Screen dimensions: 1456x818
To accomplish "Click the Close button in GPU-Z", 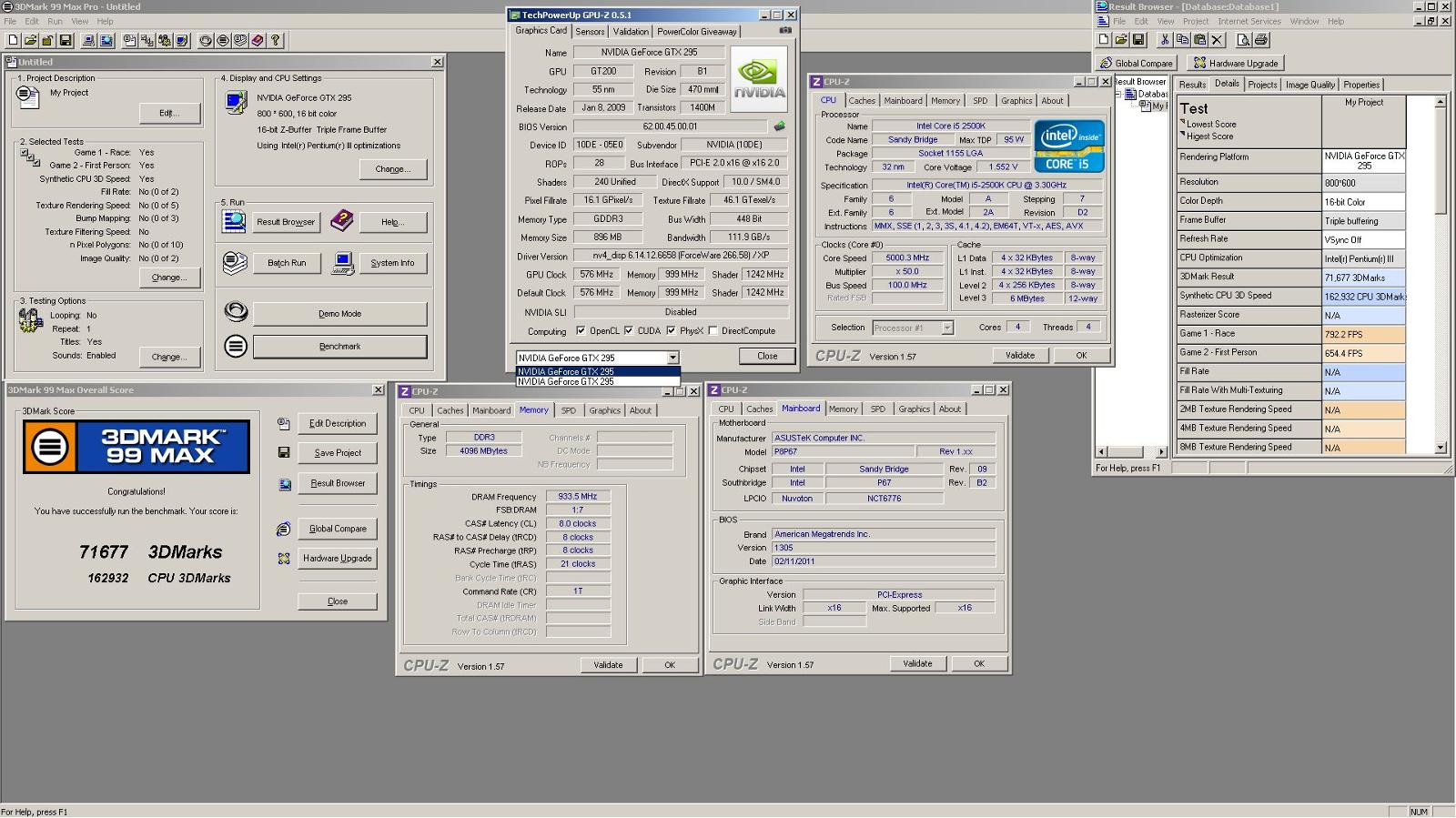I will pos(767,357).
